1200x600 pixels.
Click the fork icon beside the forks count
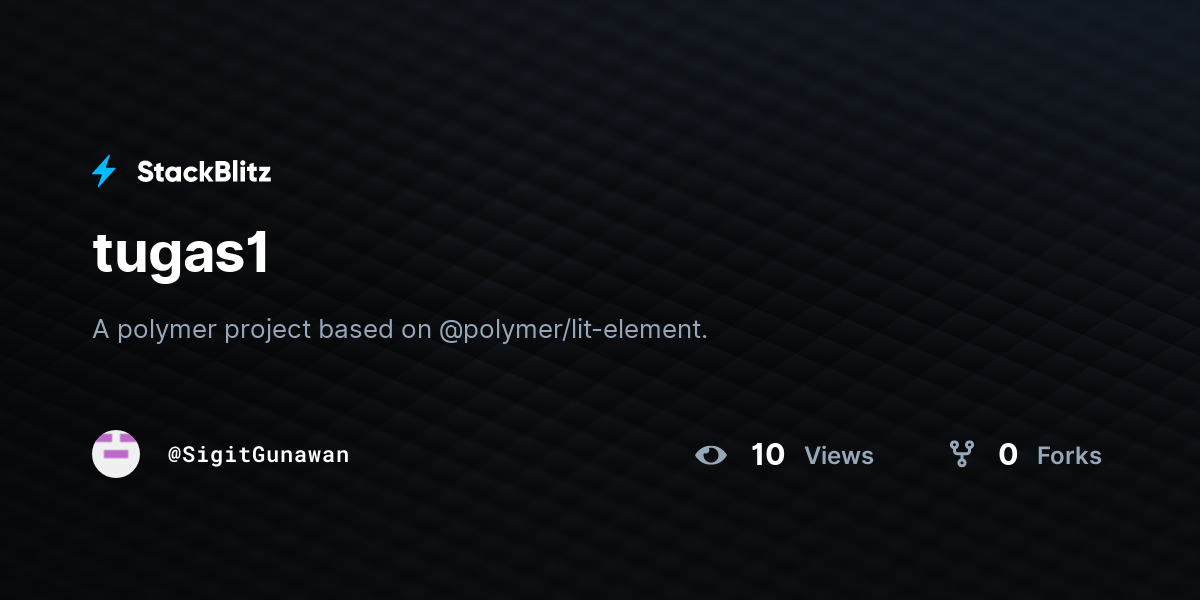click(962, 455)
